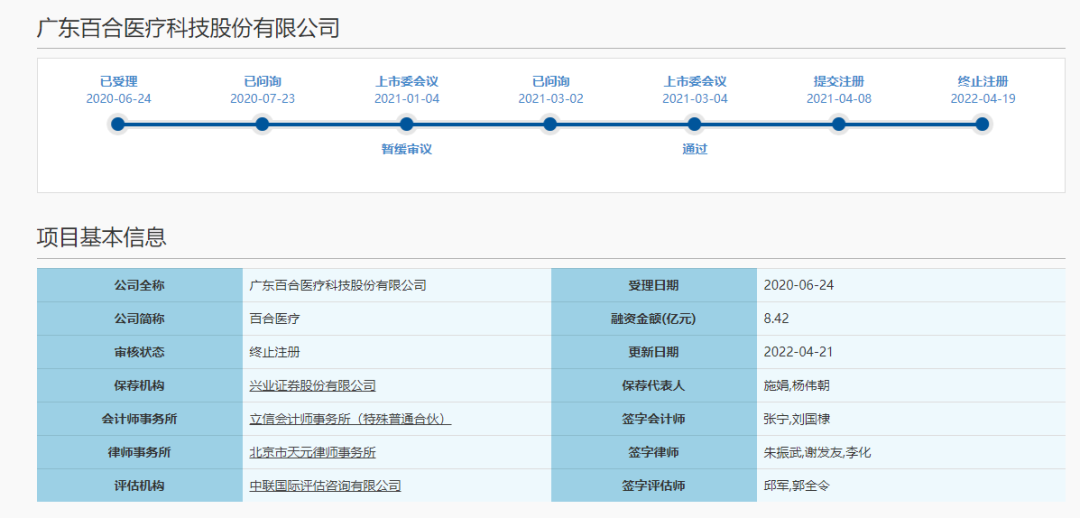Click the 暂缓审议 status label
Screen dimensions: 1080x518
click(406, 149)
